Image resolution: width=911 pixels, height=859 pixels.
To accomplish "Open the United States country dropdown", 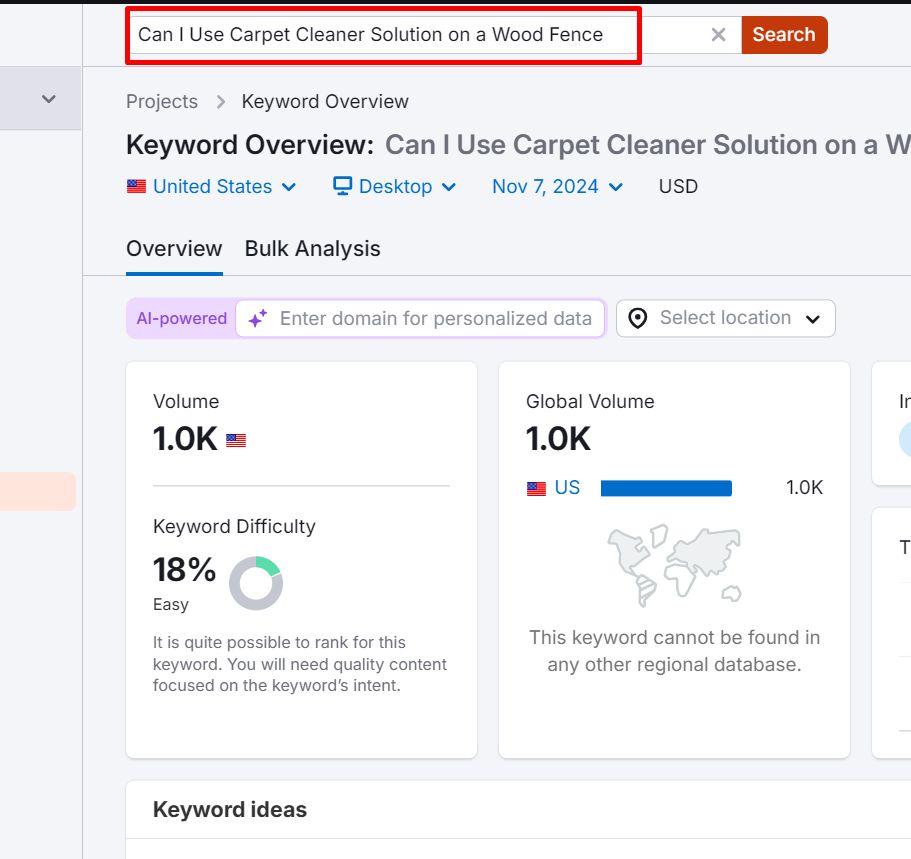I will click(x=212, y=187).
